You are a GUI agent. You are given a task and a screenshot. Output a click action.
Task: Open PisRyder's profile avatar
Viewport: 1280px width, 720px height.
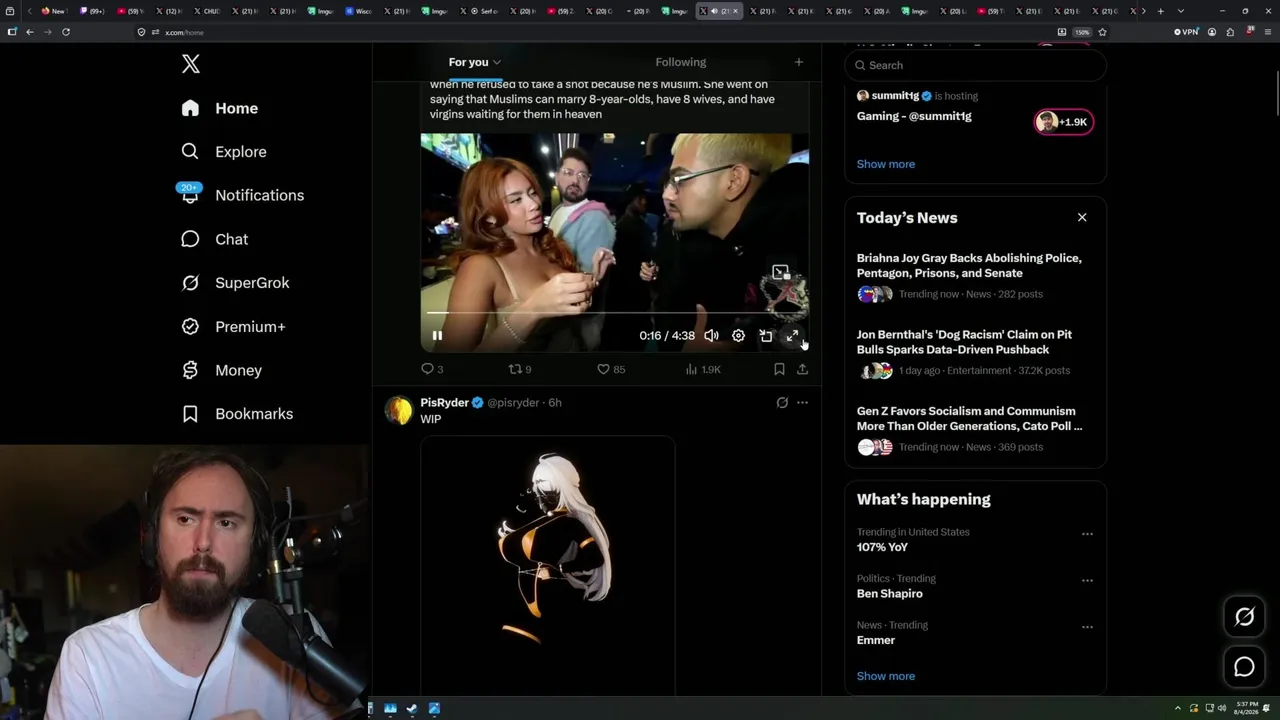coord(399,411)
